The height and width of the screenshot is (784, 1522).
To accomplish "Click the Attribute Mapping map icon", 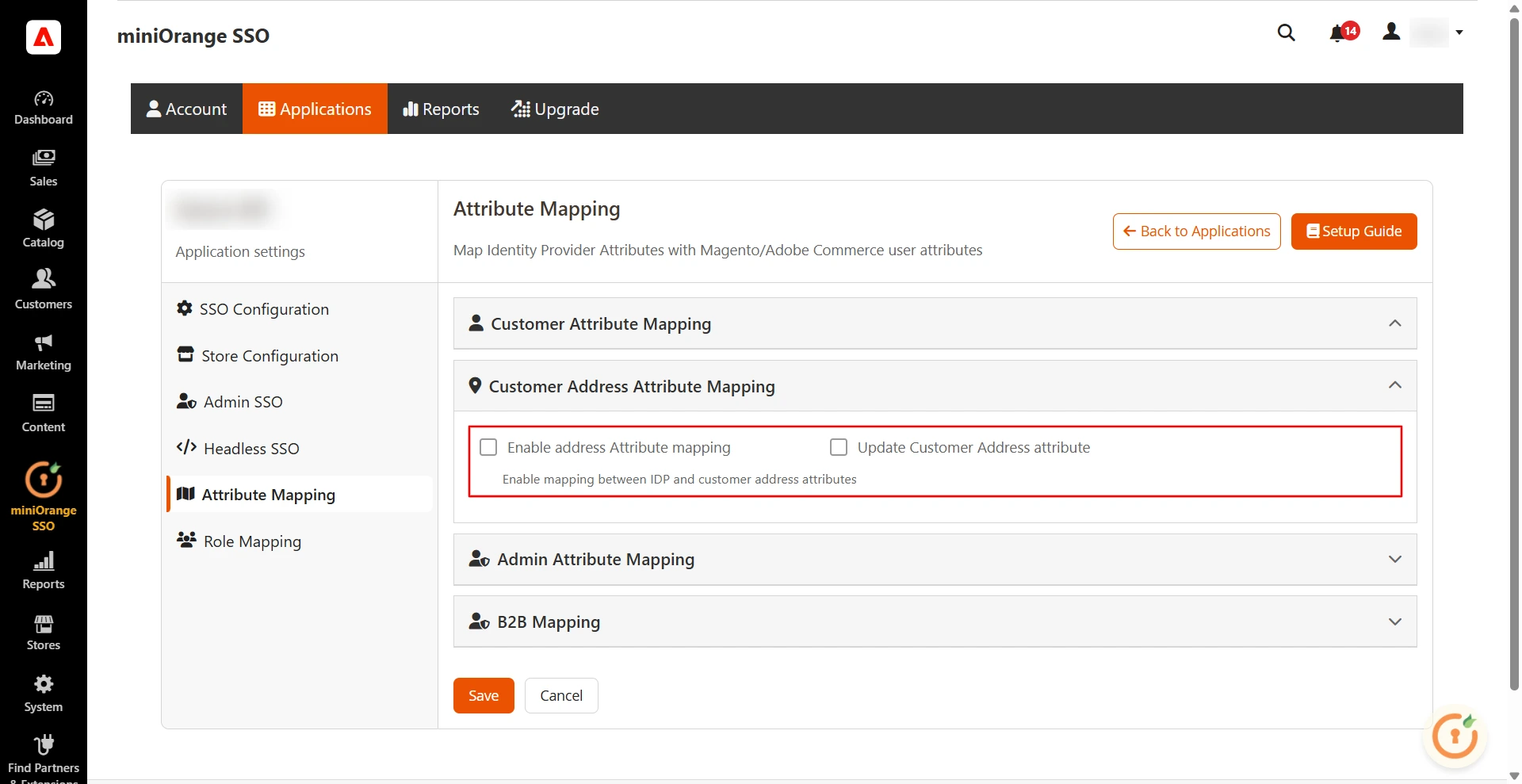I will pos(185,494).
